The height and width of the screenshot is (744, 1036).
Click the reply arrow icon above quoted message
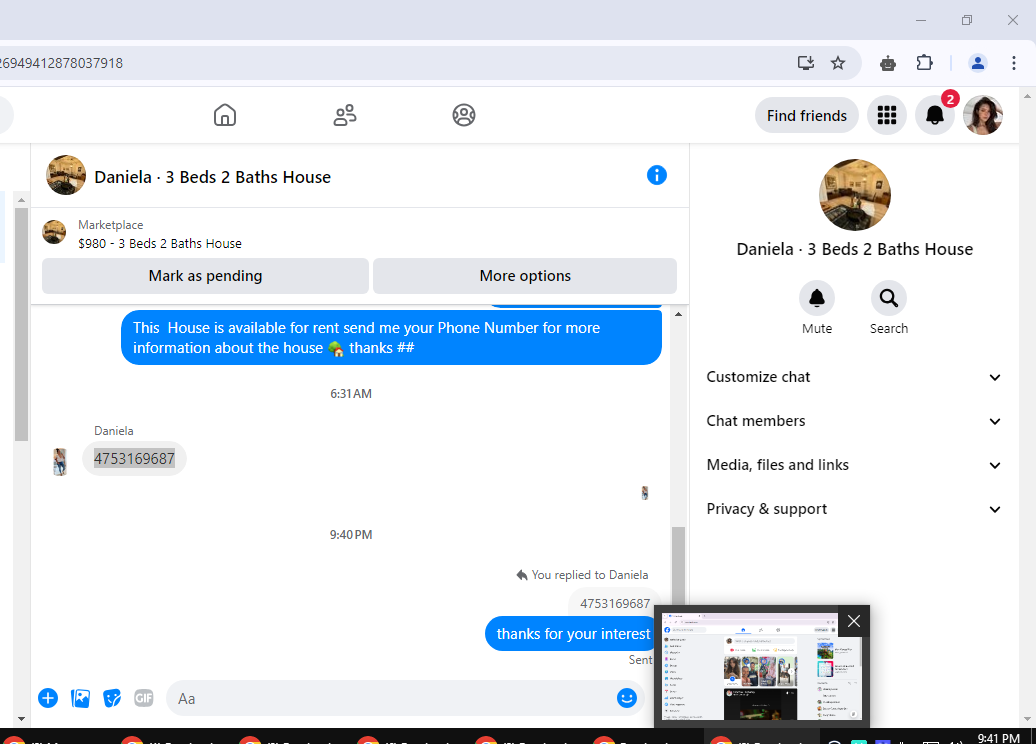[521, 575]
